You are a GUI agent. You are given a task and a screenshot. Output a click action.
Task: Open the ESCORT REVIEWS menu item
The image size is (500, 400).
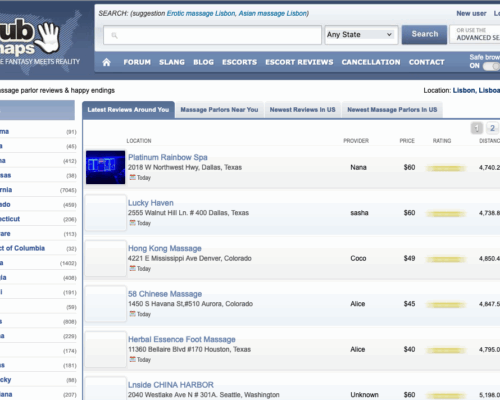[299, 62]
